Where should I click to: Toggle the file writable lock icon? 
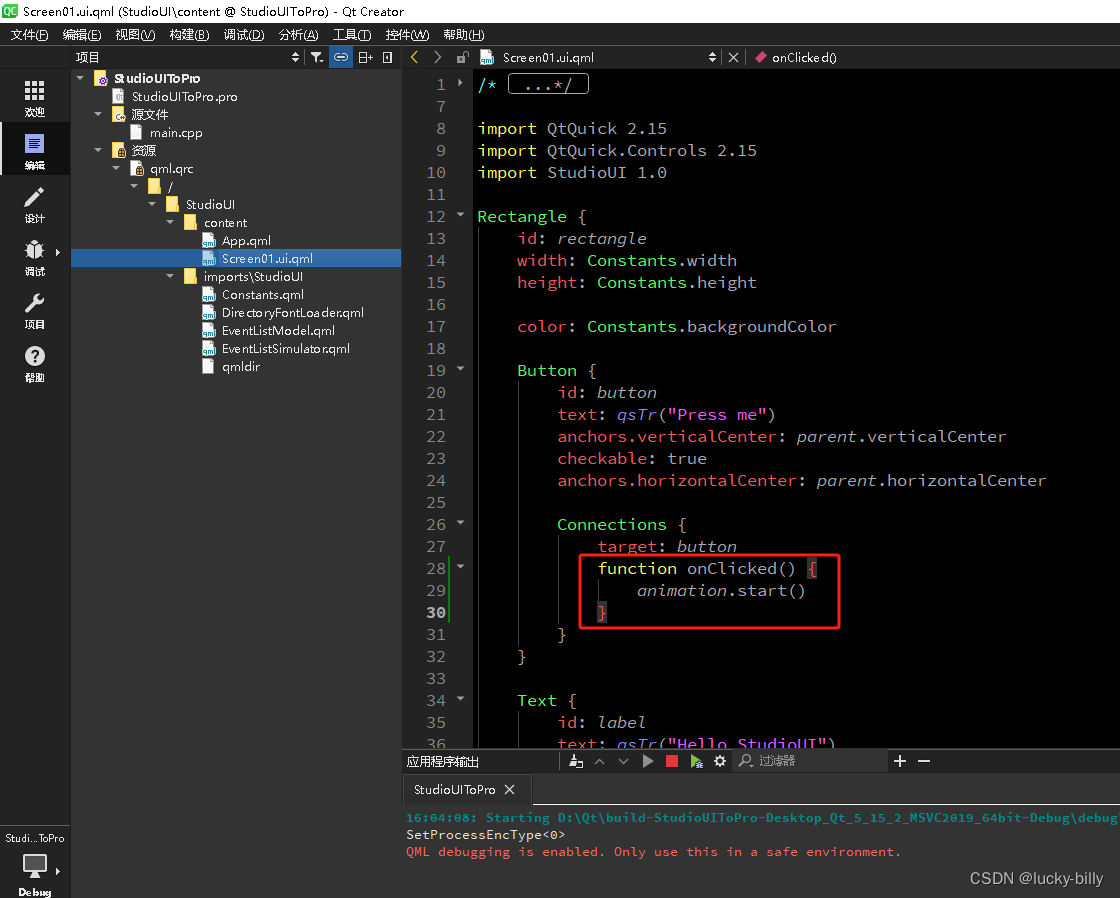463,57
